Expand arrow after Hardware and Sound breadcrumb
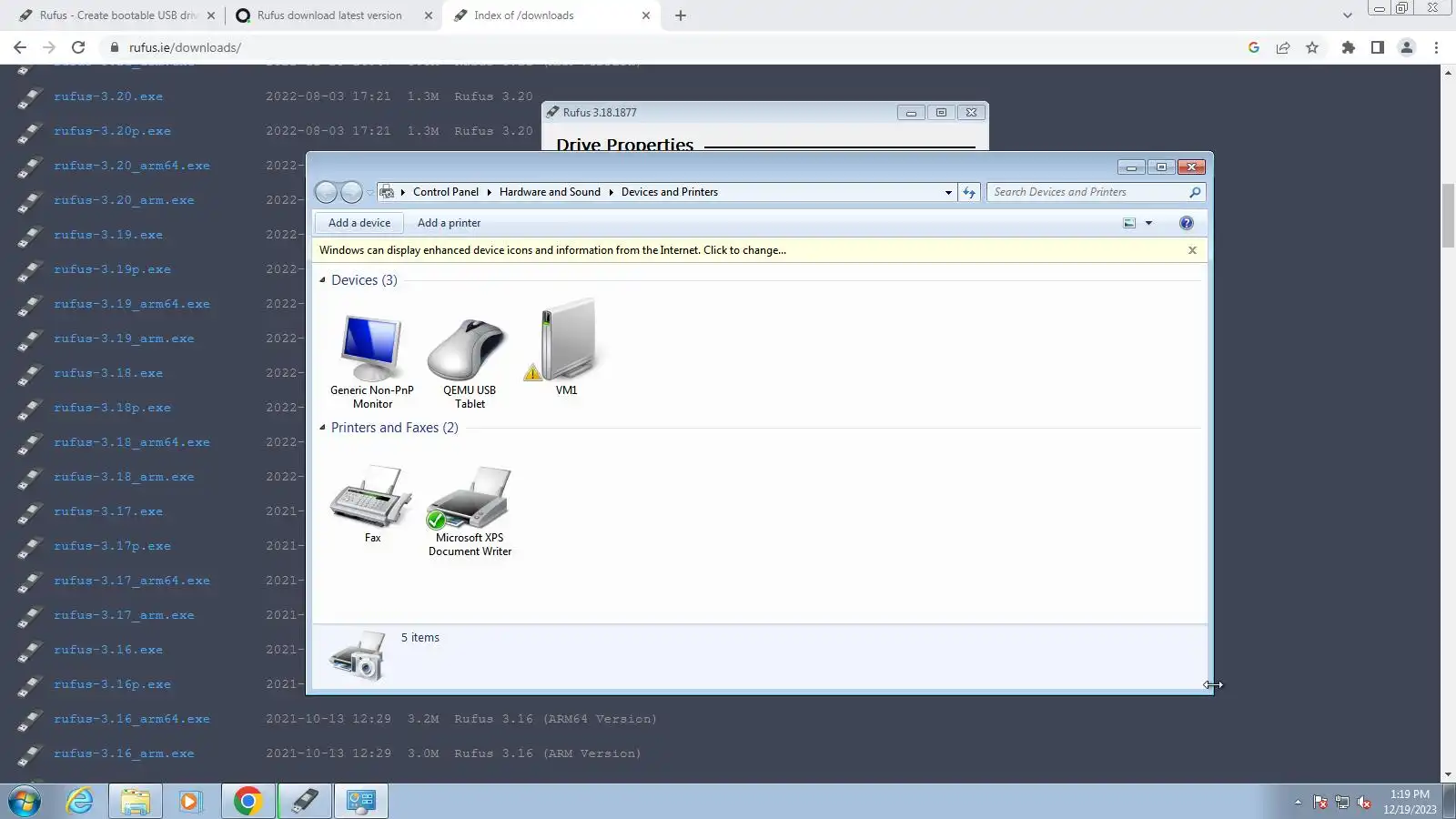1456x819 pixels. point(612,192)
